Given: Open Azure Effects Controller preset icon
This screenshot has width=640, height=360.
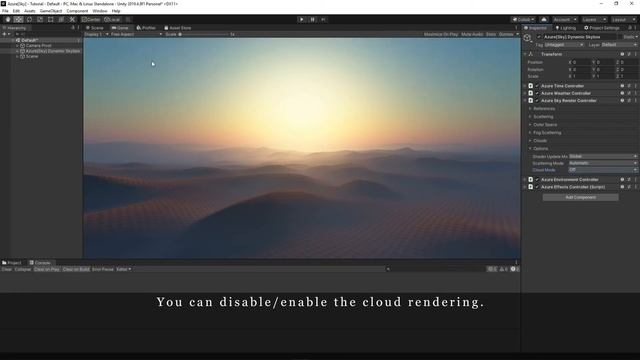Looking at the screenshot, I should click(x=629, y=187).
